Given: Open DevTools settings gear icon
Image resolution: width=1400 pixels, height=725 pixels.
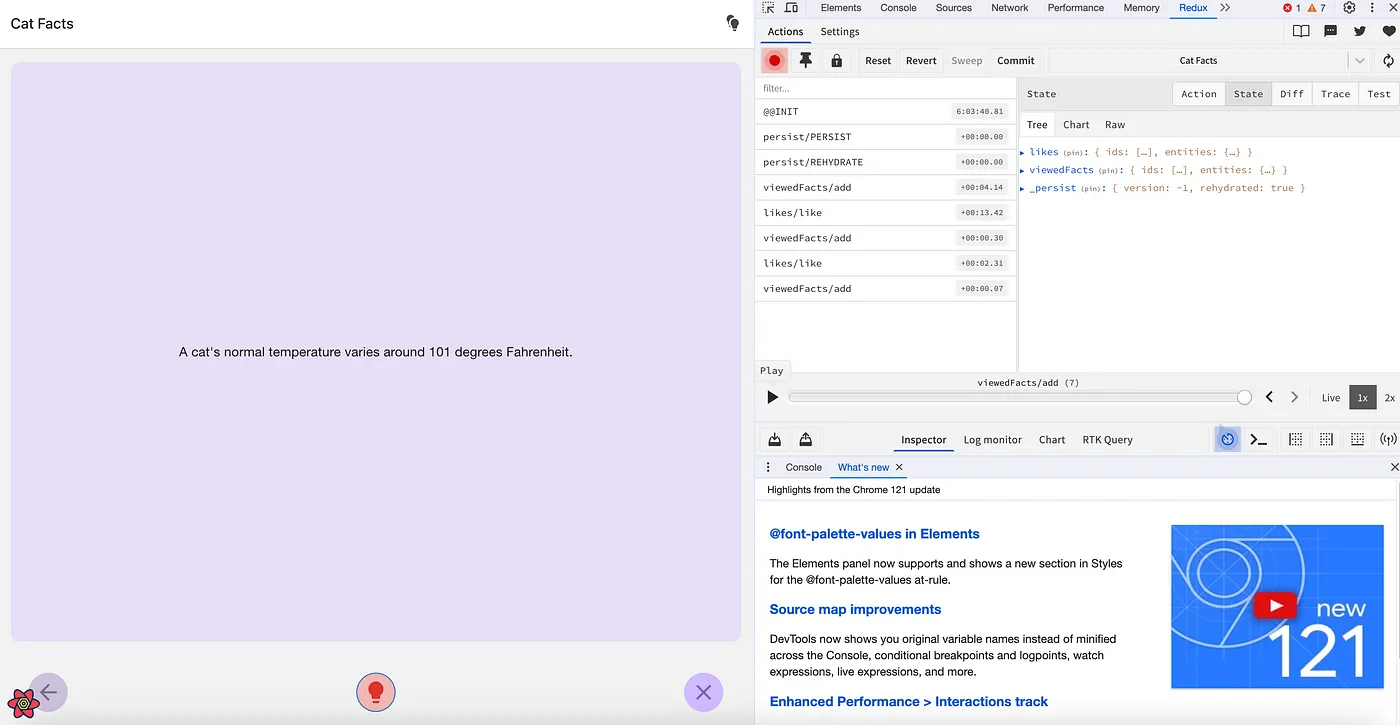Looking at the screenshot, I should point(1349,8).
